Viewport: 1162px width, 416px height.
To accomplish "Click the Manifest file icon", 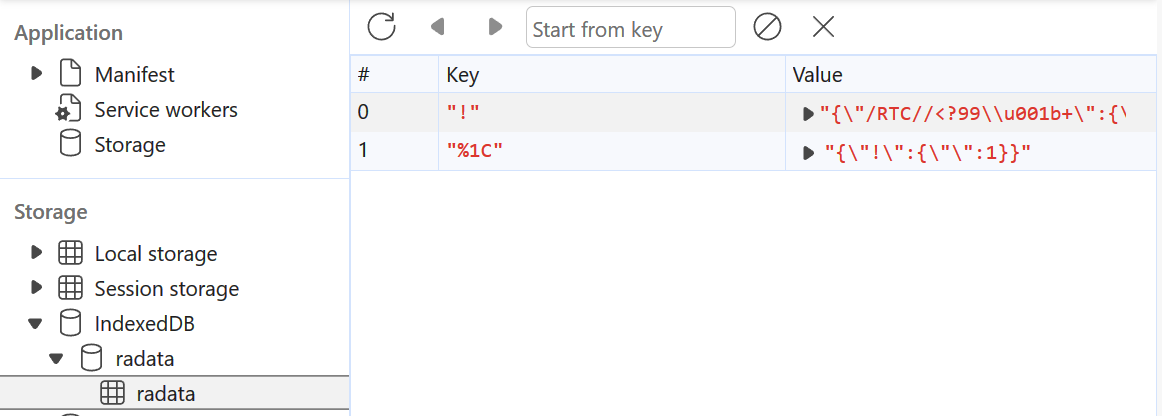I will click(69, 74).
